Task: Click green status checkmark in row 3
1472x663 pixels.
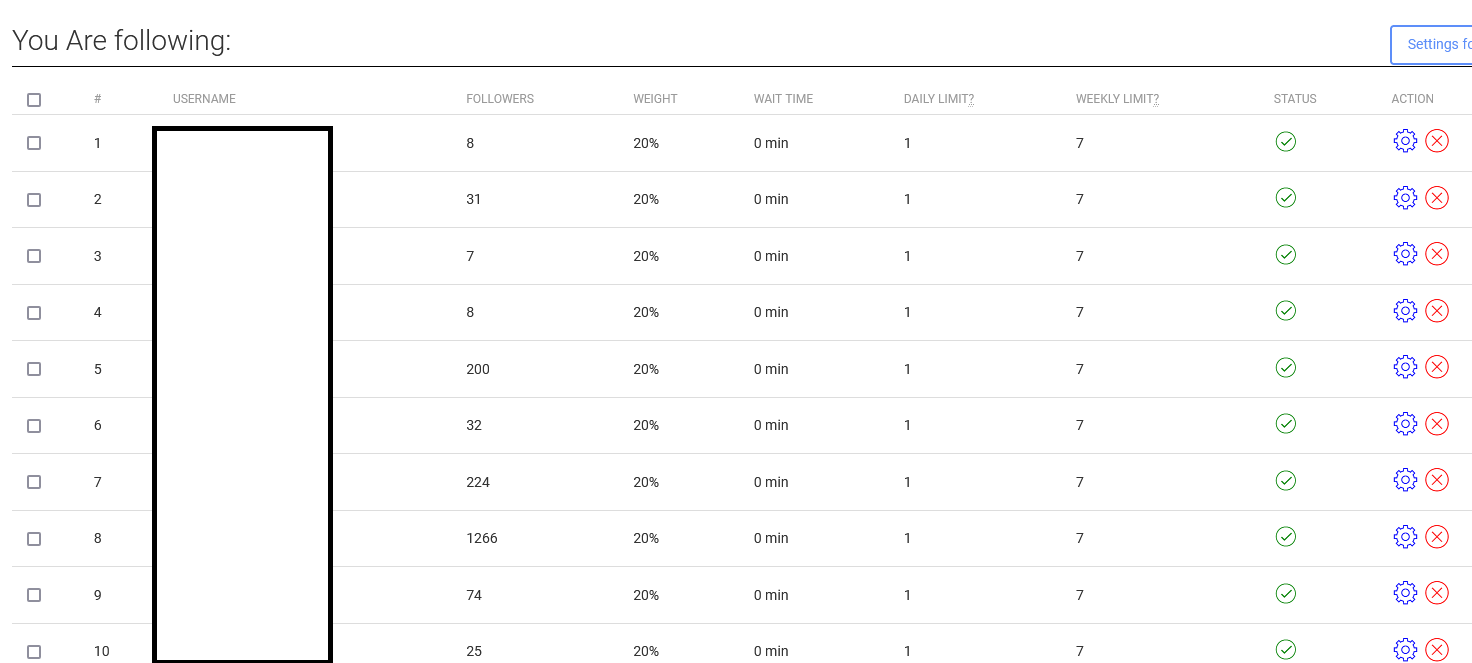Action: [x=1286, y=254]
